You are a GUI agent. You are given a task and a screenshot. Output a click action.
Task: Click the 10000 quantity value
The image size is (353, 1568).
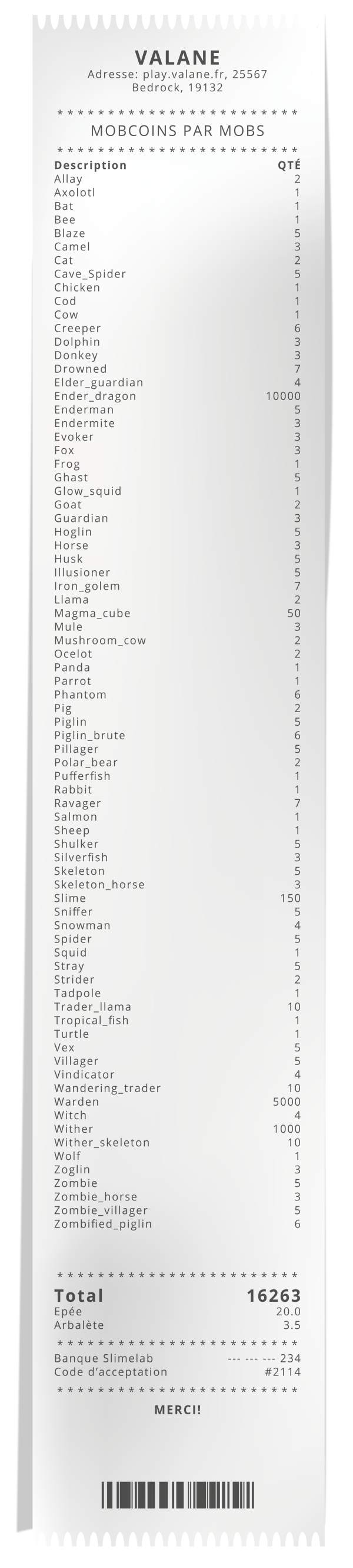283,396
